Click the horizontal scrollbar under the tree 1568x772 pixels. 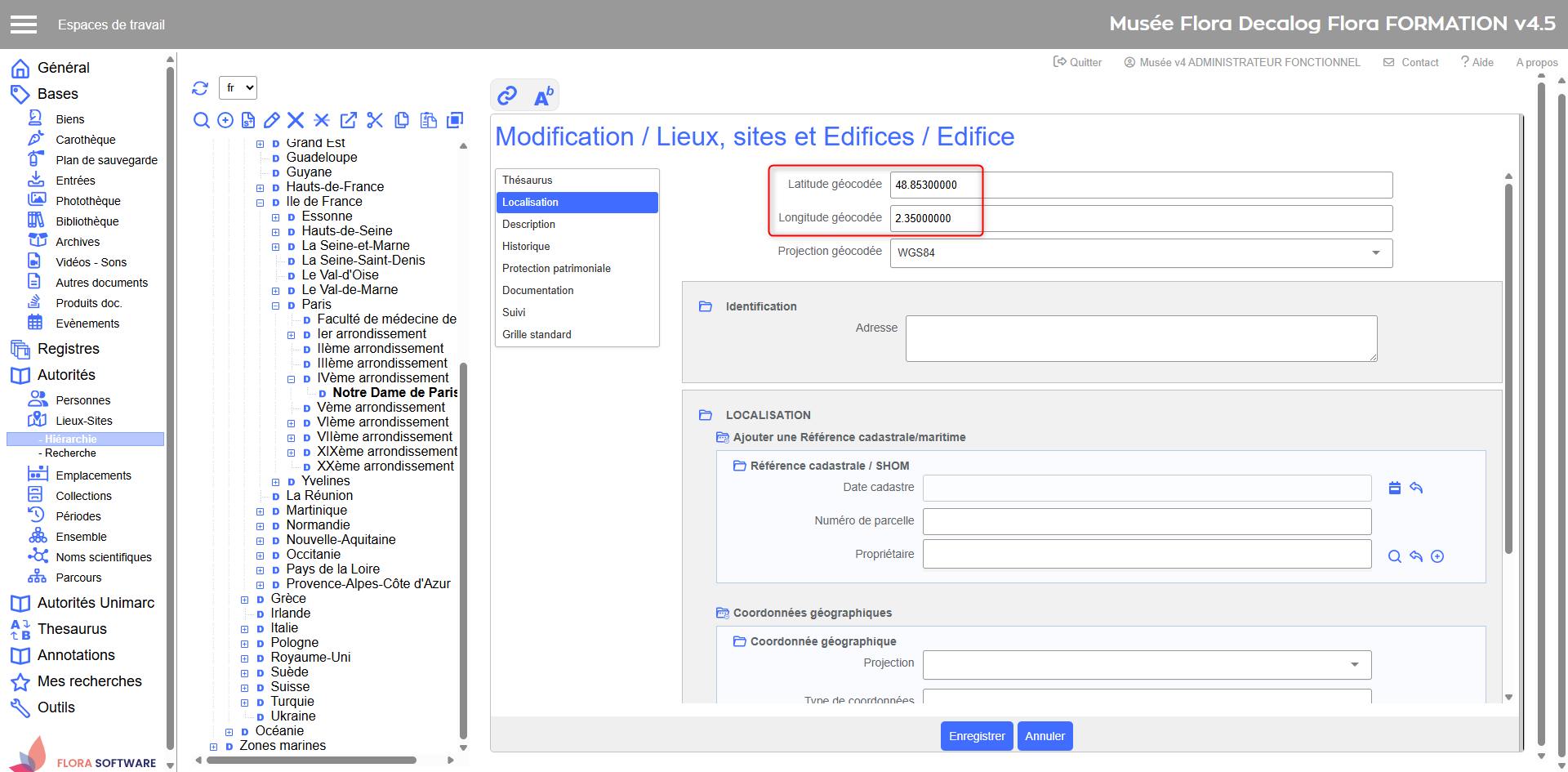tap(310, 760)
